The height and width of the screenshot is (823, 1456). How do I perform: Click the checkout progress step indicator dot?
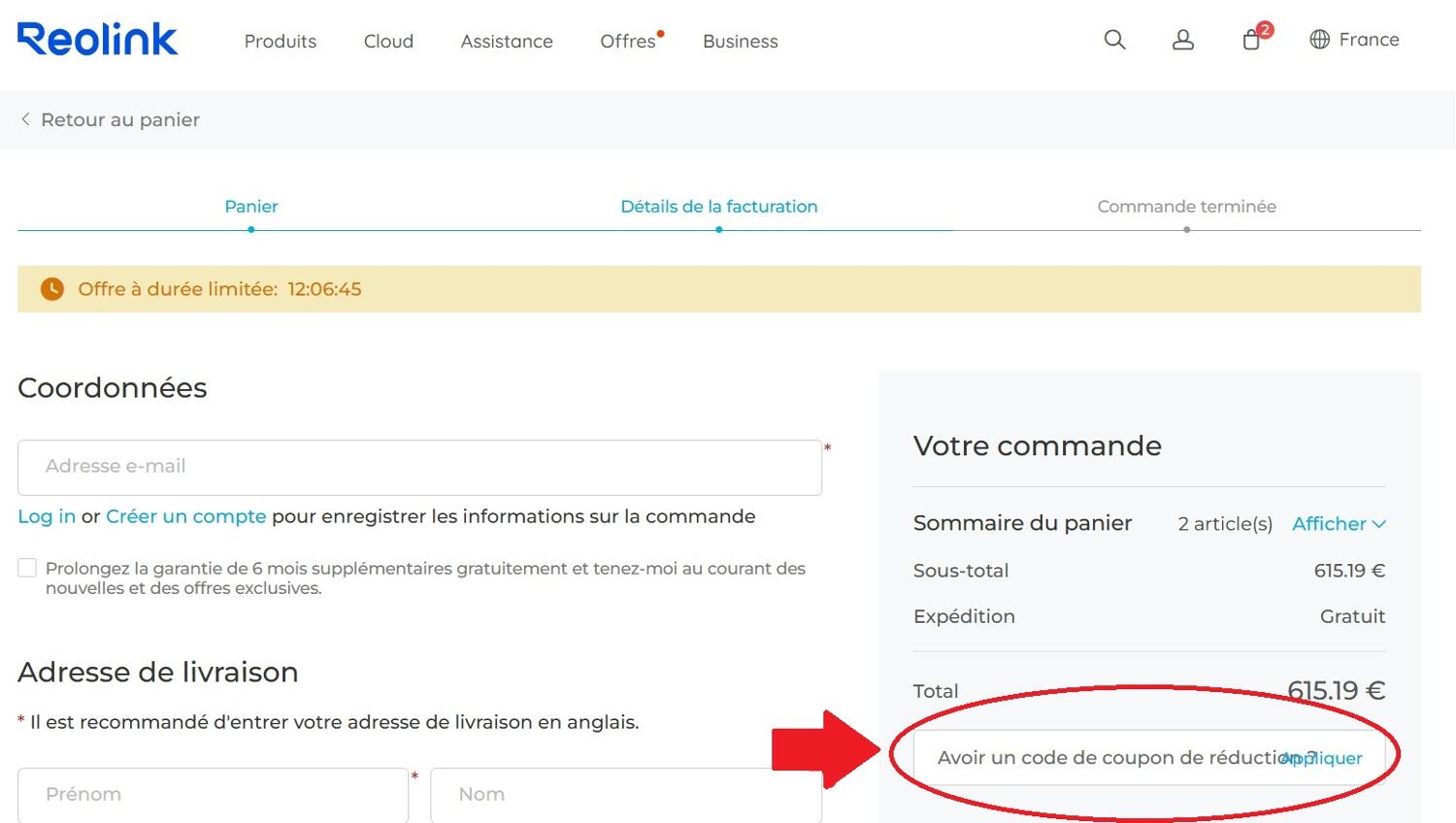(719, 230)
